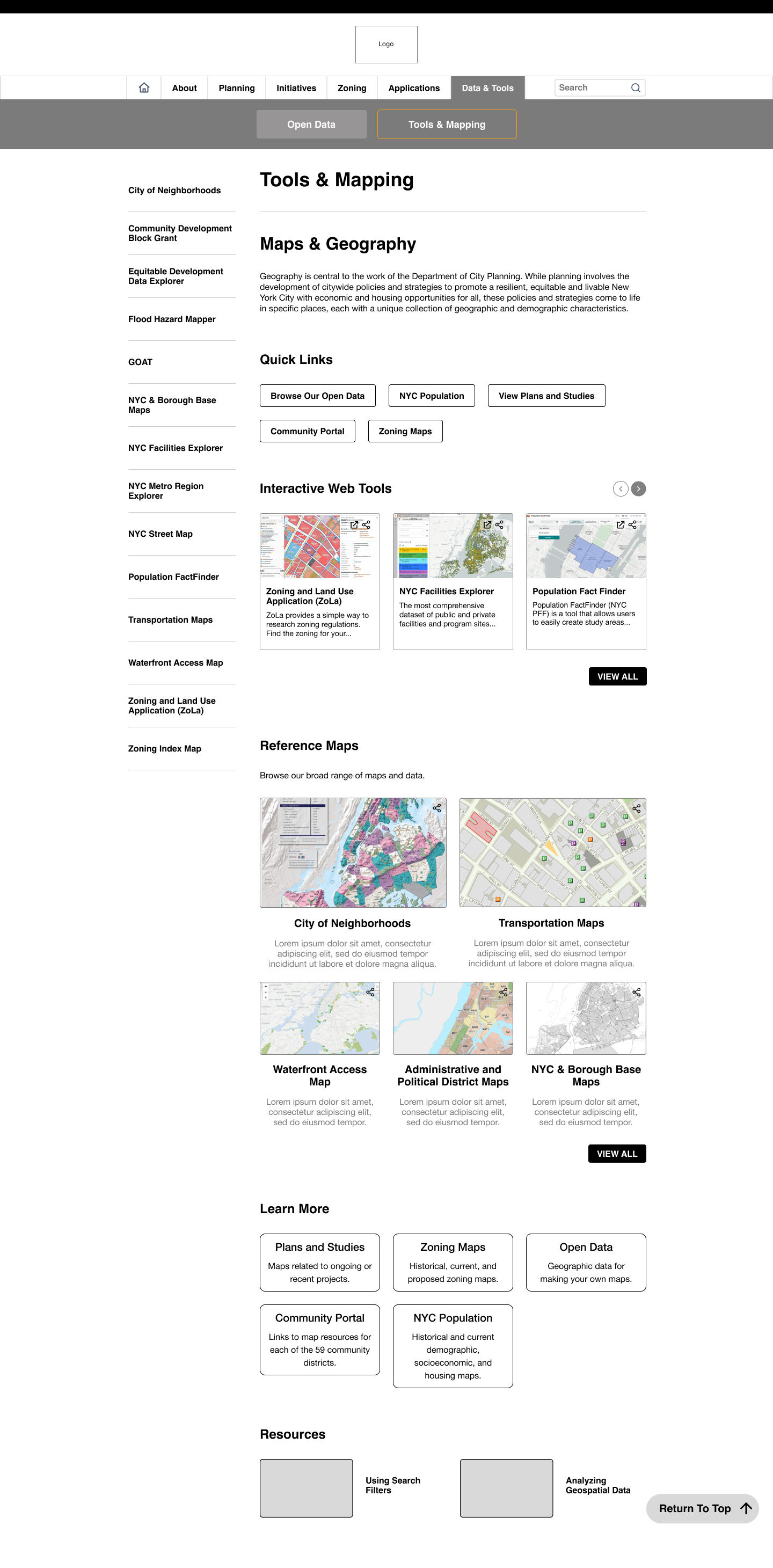The width and height of the screenshot is (773, 1568).
Task: Open Equitable Development Data Explorer sidebar link
Action: (176, 276)
